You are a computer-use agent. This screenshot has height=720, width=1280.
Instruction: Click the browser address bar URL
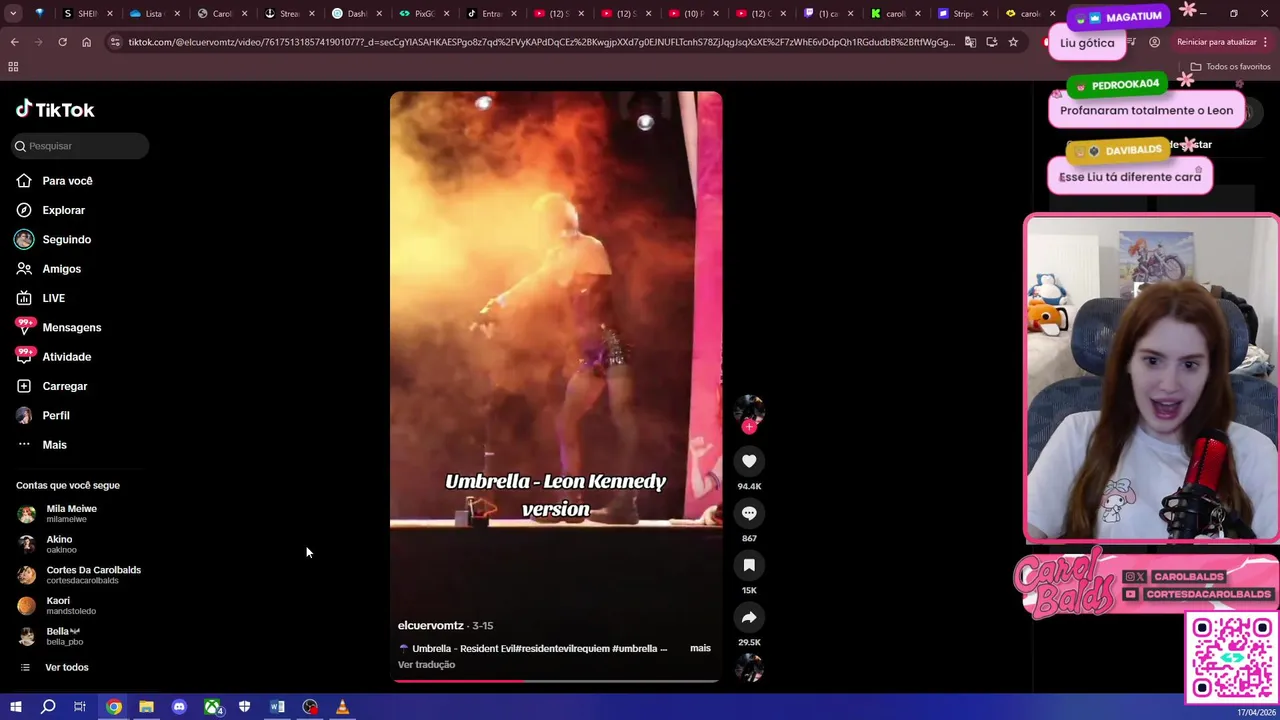coord(541,42)
